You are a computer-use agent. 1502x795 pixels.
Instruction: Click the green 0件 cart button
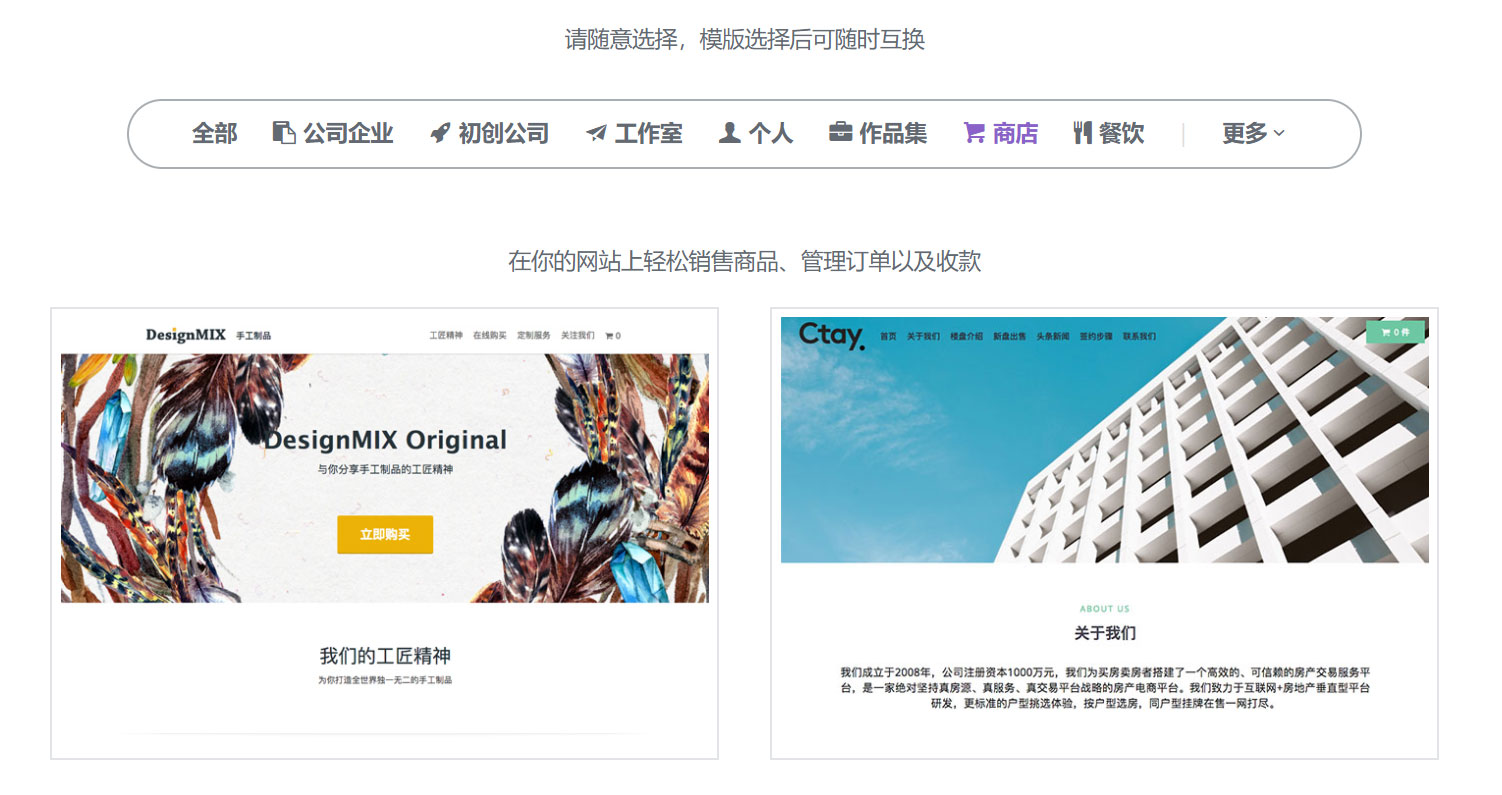pos(1396,331)
